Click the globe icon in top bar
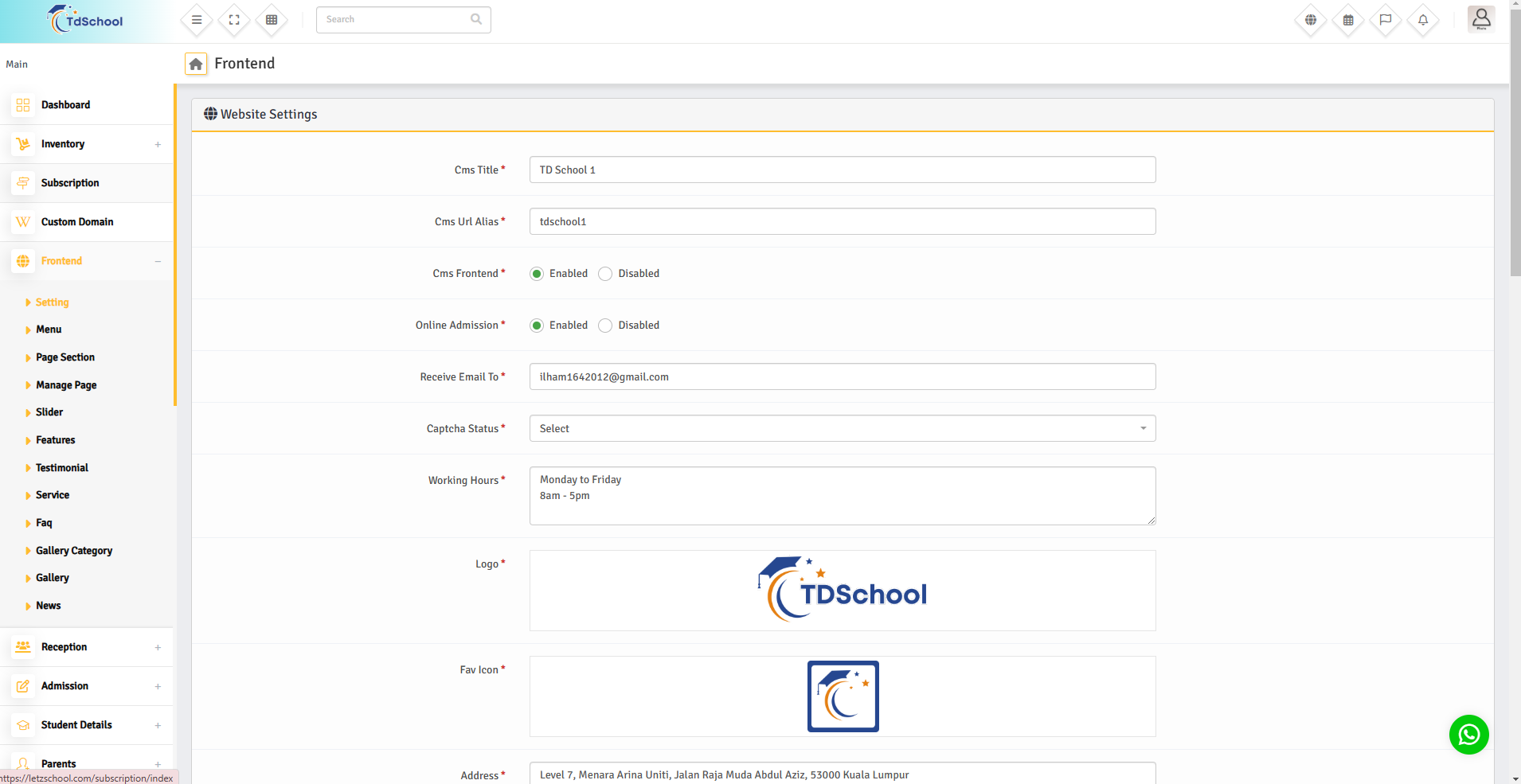The height and width of the screenshot is (784, 1521). click(1311, 20)
